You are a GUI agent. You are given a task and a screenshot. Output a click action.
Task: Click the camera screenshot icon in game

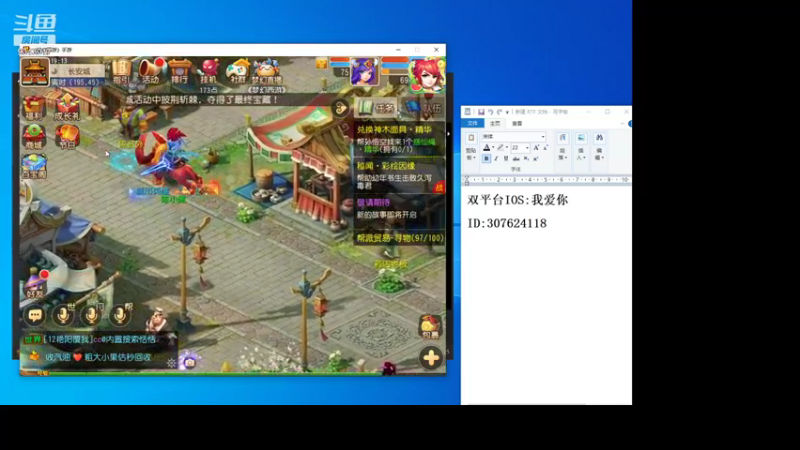[190, 362]
